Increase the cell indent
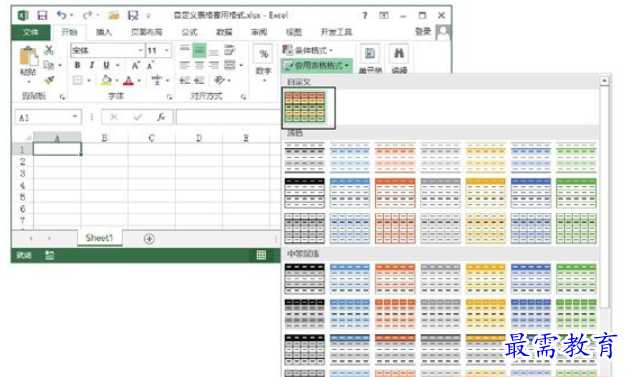Screen dimensions: 626x377 [x=199, y=80]
